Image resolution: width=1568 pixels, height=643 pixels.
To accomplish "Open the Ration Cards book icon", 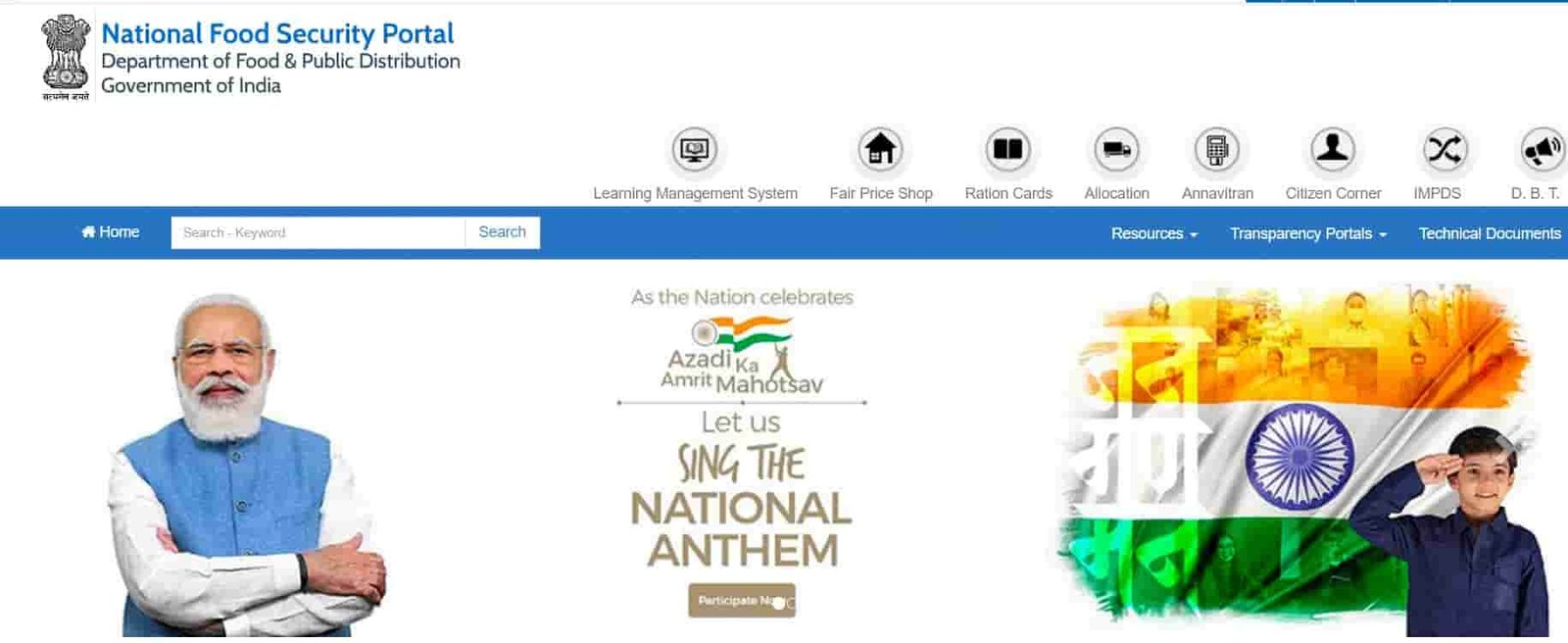I will (x=1007, y=150).
